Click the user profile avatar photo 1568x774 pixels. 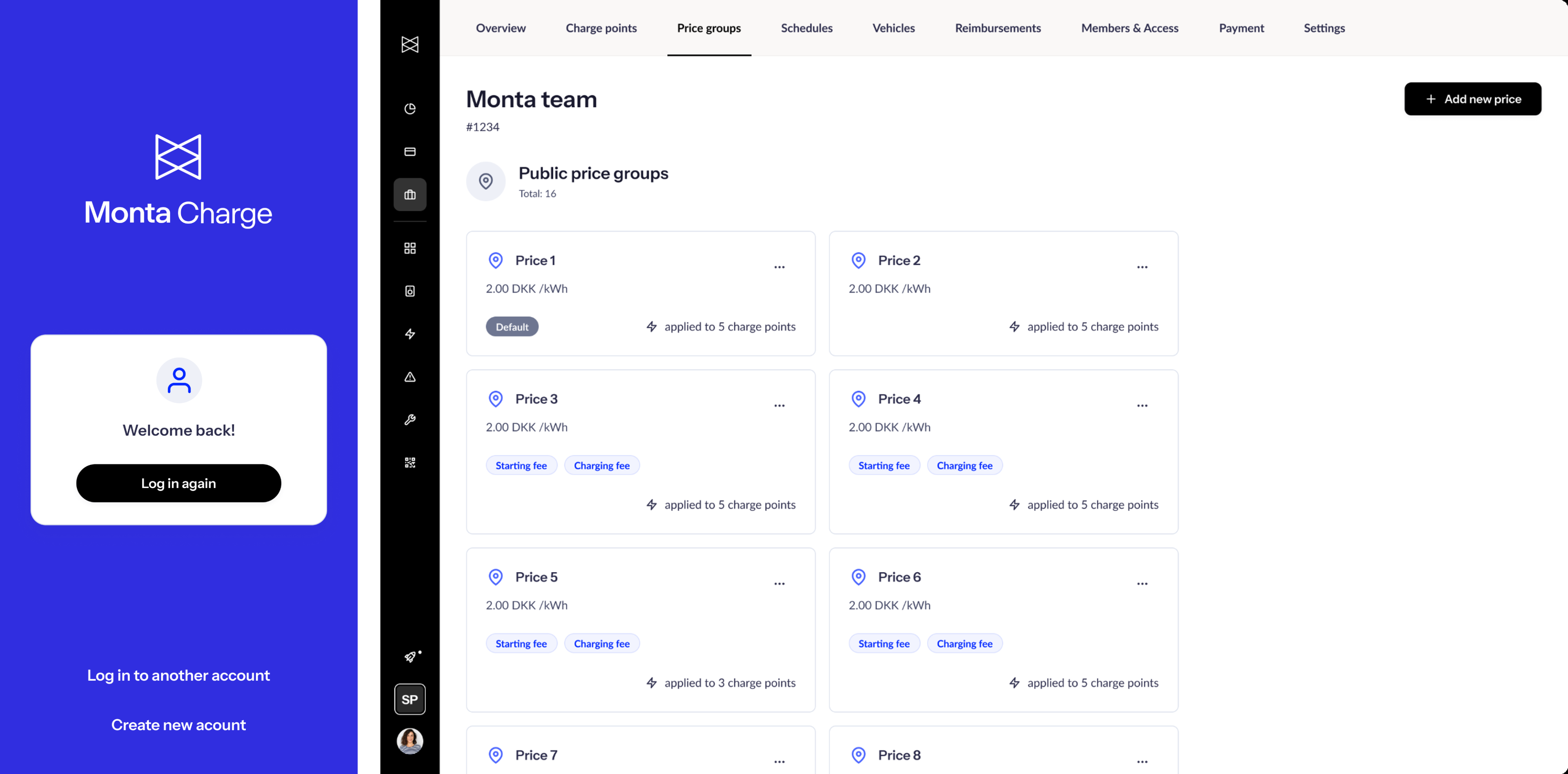click(x=410, y=741)
